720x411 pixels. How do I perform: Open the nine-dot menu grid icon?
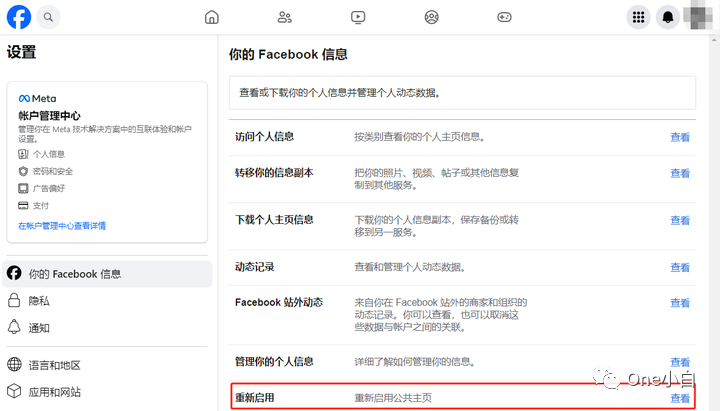(638, 17)
